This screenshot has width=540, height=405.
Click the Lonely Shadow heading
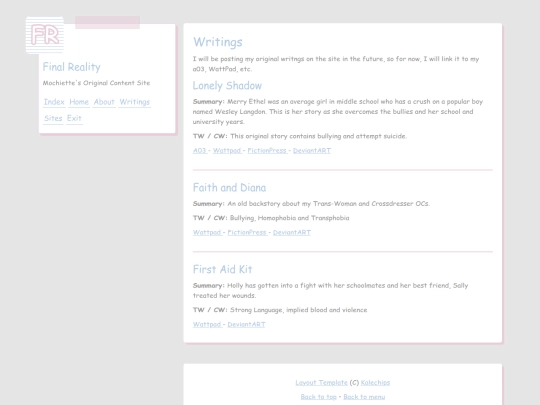tap(227, 85)
